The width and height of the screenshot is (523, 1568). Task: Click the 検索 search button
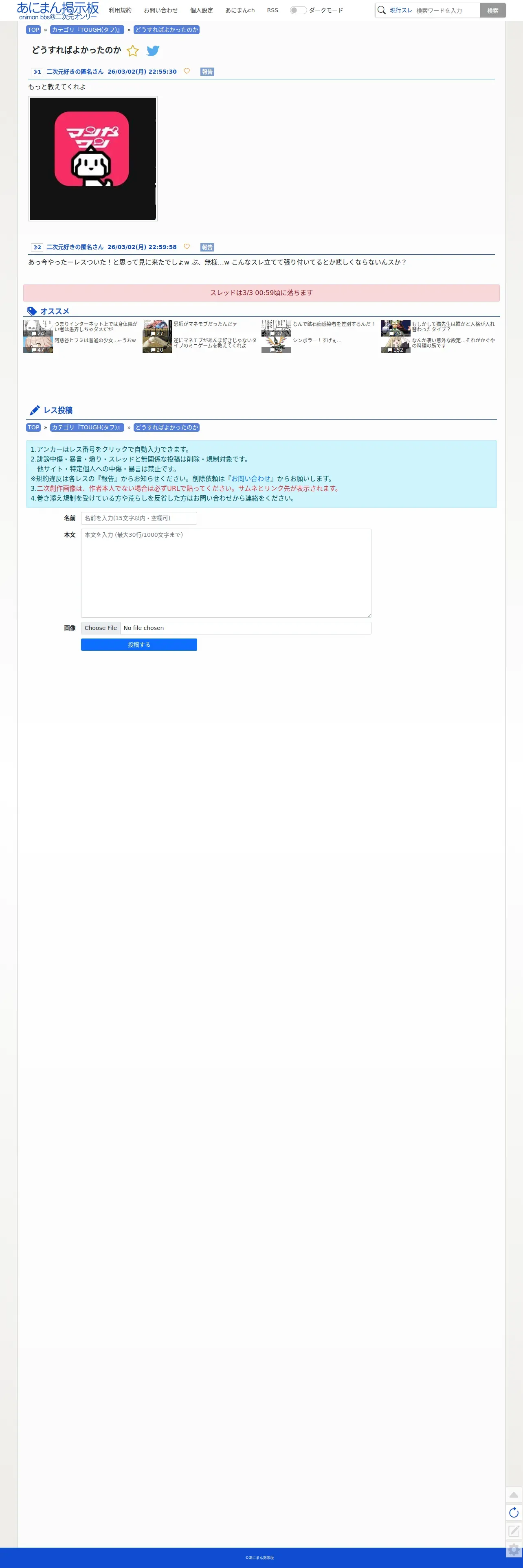(492, 10)
